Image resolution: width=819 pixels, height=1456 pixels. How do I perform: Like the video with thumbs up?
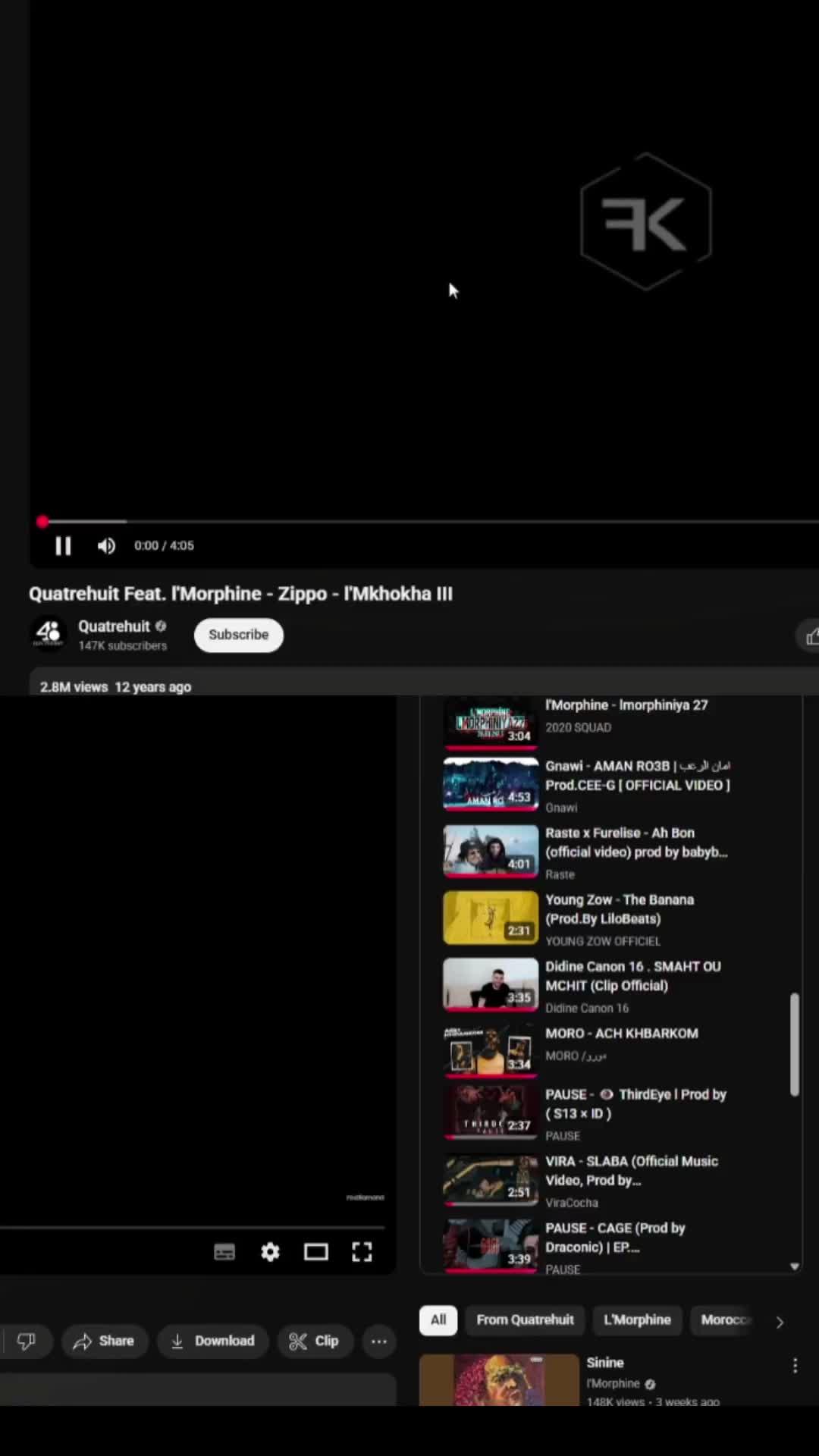(811, 637)
